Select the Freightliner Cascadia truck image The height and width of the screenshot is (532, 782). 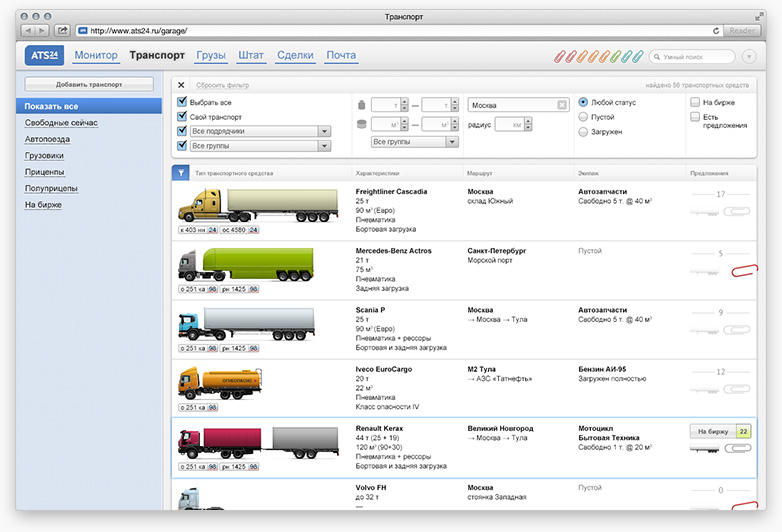(x=258, y=205)
